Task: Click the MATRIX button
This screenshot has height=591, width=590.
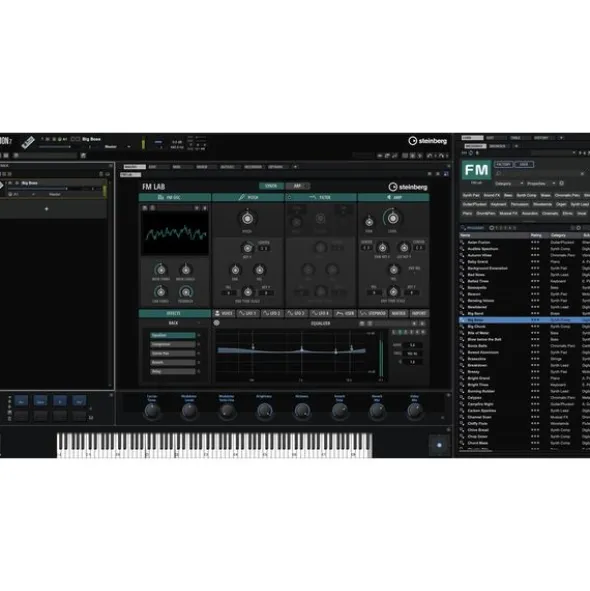Action: tap(398, 313)
